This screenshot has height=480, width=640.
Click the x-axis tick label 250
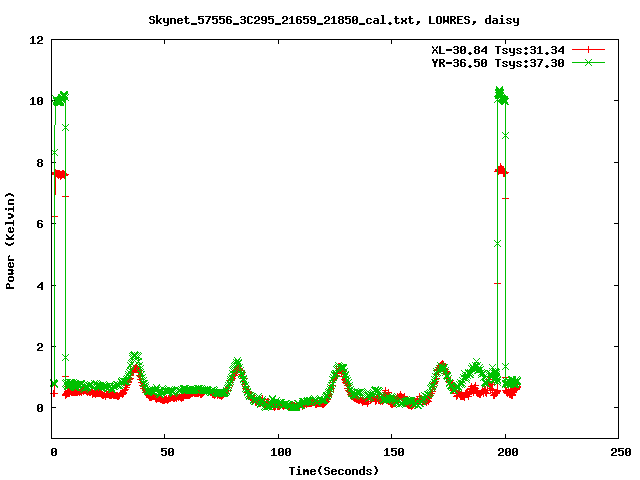pos(621,452)
